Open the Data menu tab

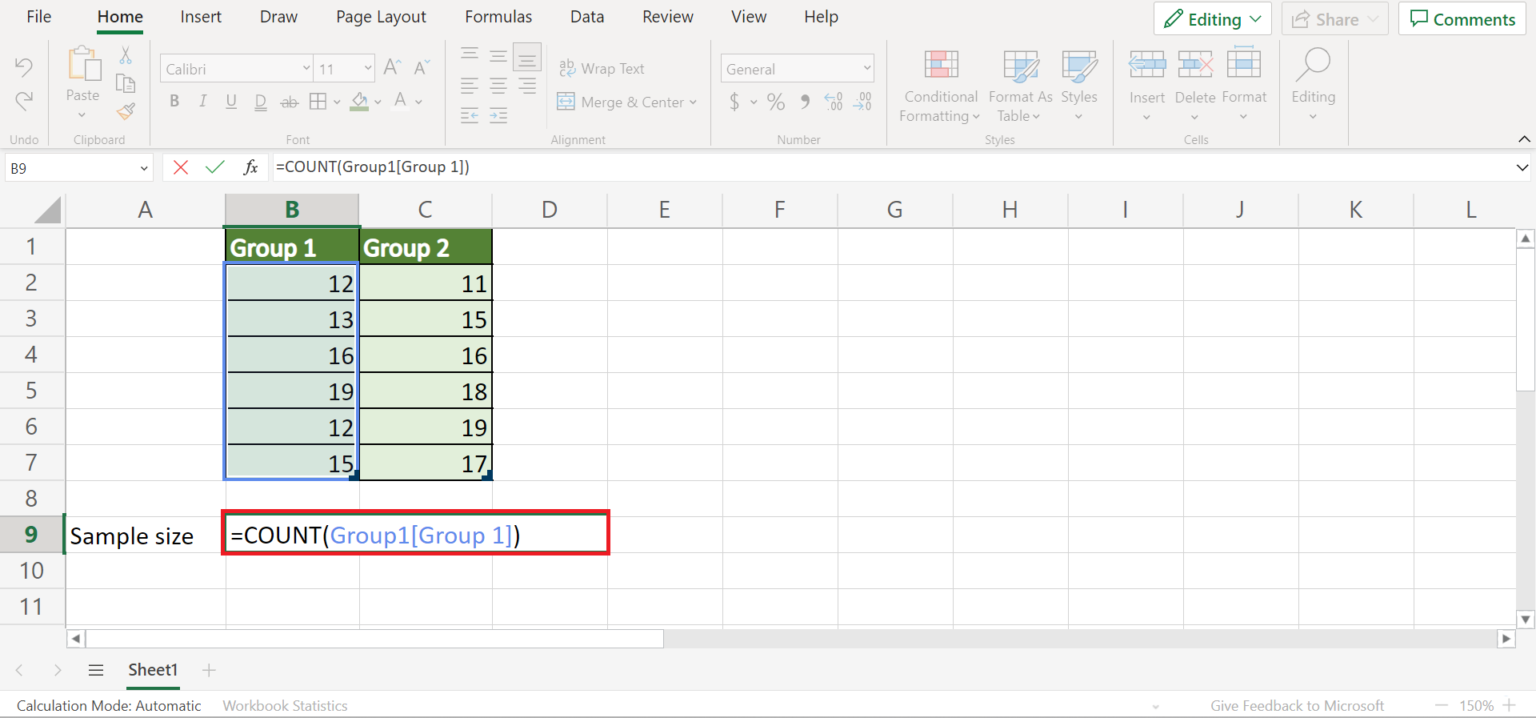pos(587,16)
